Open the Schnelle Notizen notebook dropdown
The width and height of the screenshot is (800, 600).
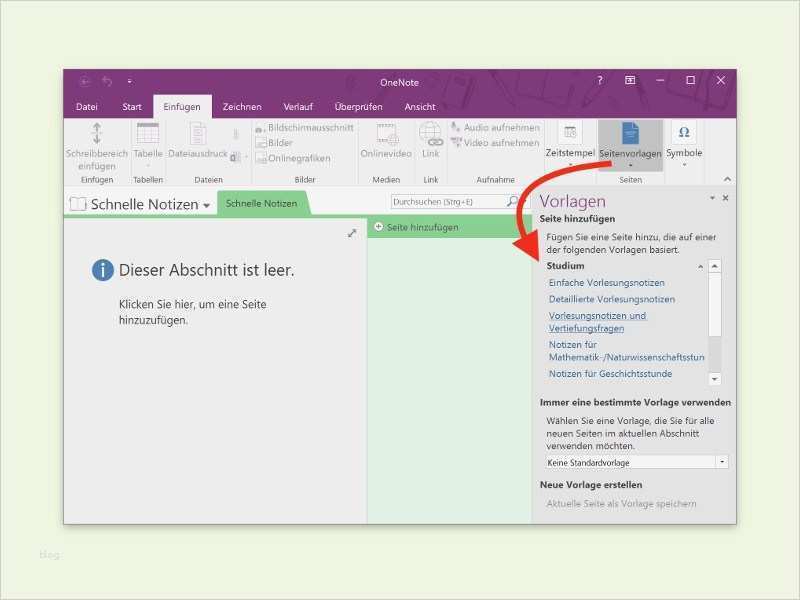pos(207,204)
